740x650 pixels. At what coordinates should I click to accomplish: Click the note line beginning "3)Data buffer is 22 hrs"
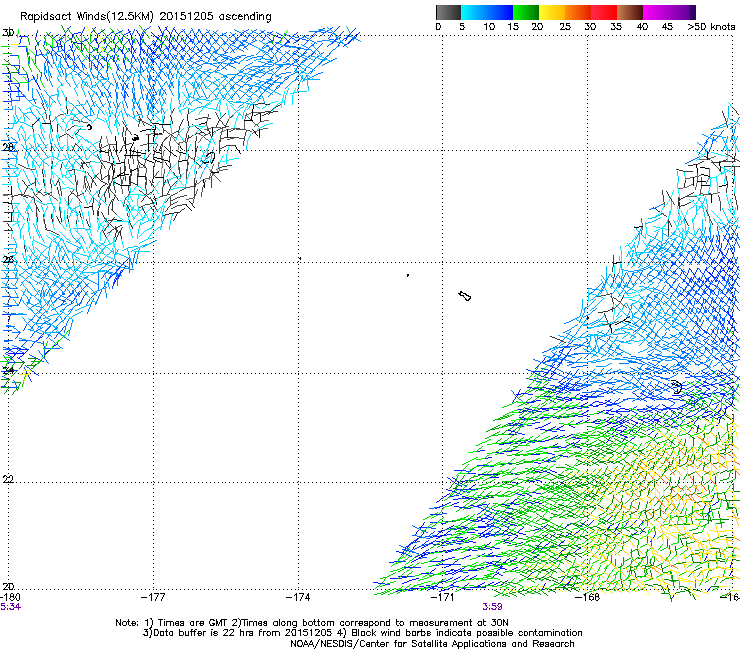[x=362, y=633]
